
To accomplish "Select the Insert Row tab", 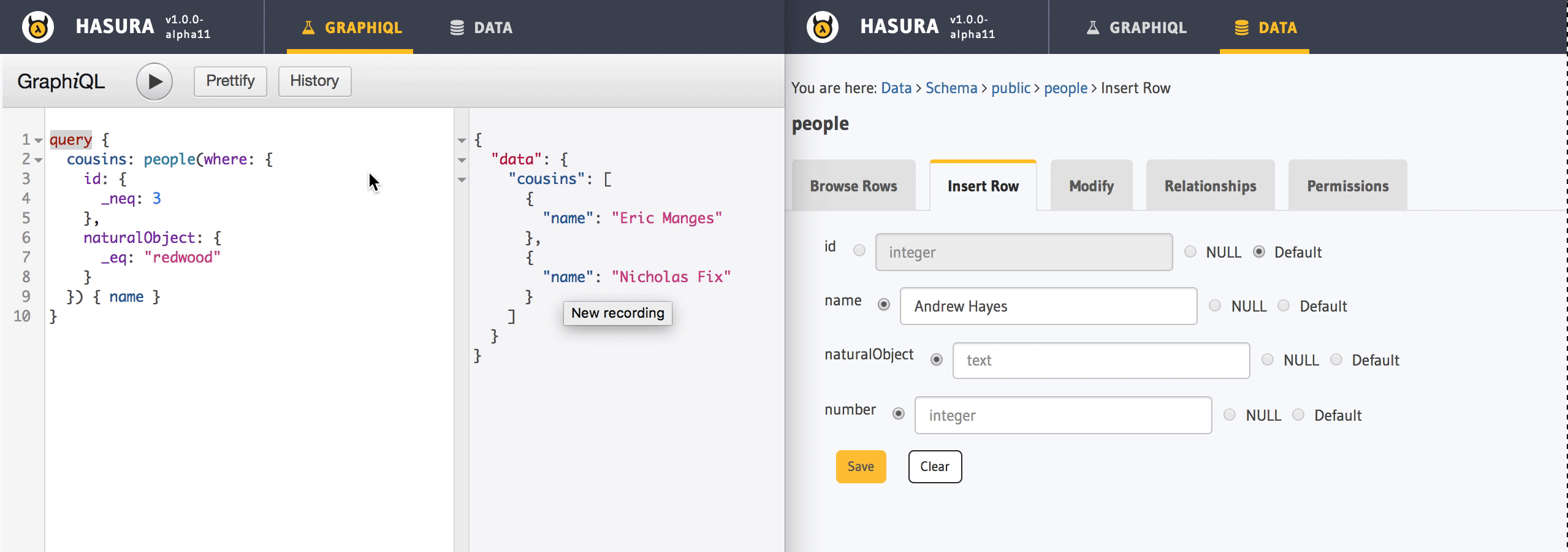I will coord(983,186).
